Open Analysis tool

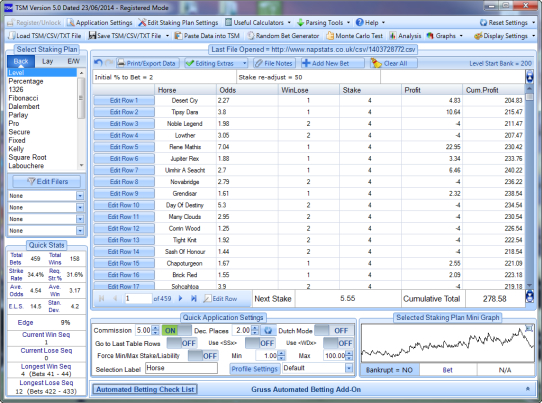(405, 36)
